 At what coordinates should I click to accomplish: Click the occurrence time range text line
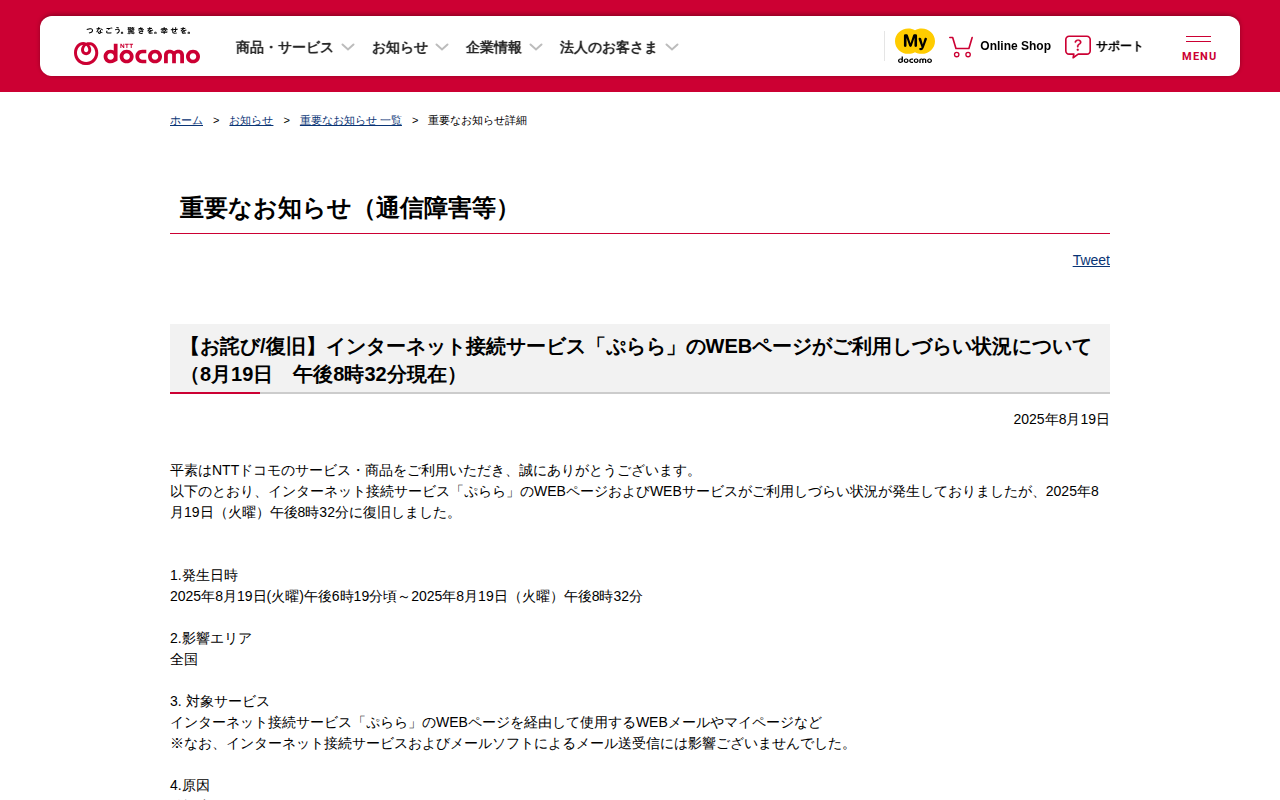[406, 596]
